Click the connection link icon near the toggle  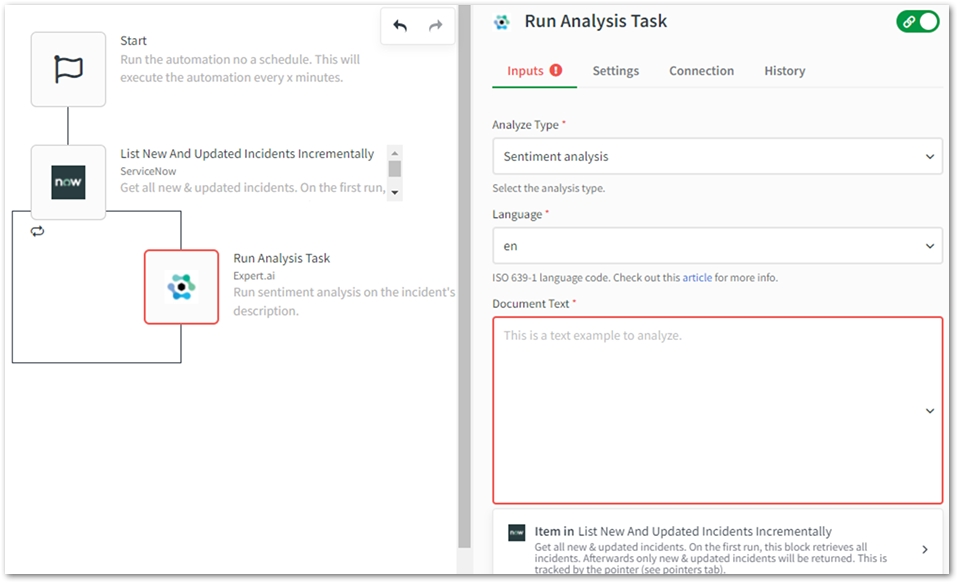pos(908,21)
